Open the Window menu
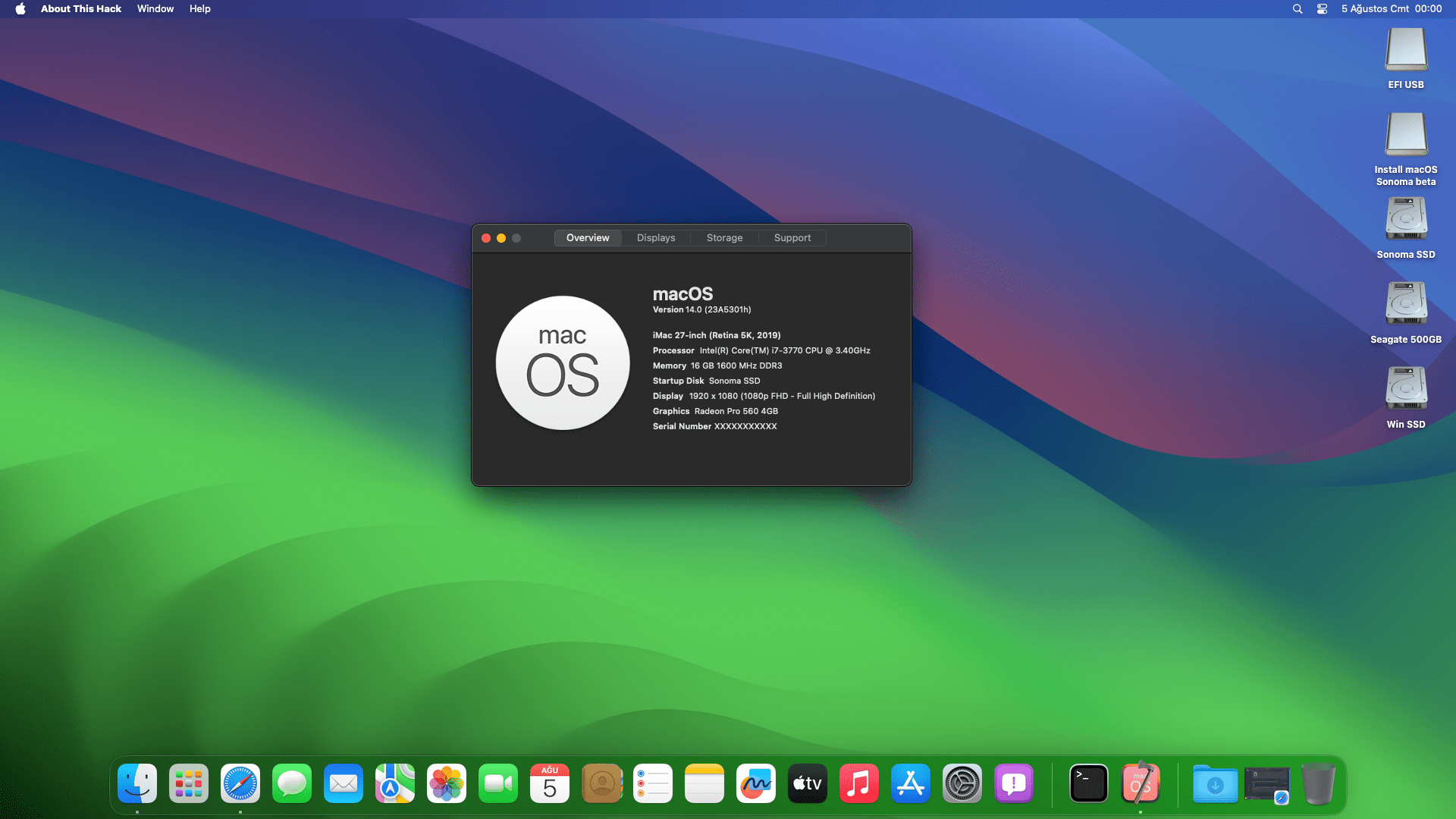Viewport: 1456px width, 819px height. (155, 9)
